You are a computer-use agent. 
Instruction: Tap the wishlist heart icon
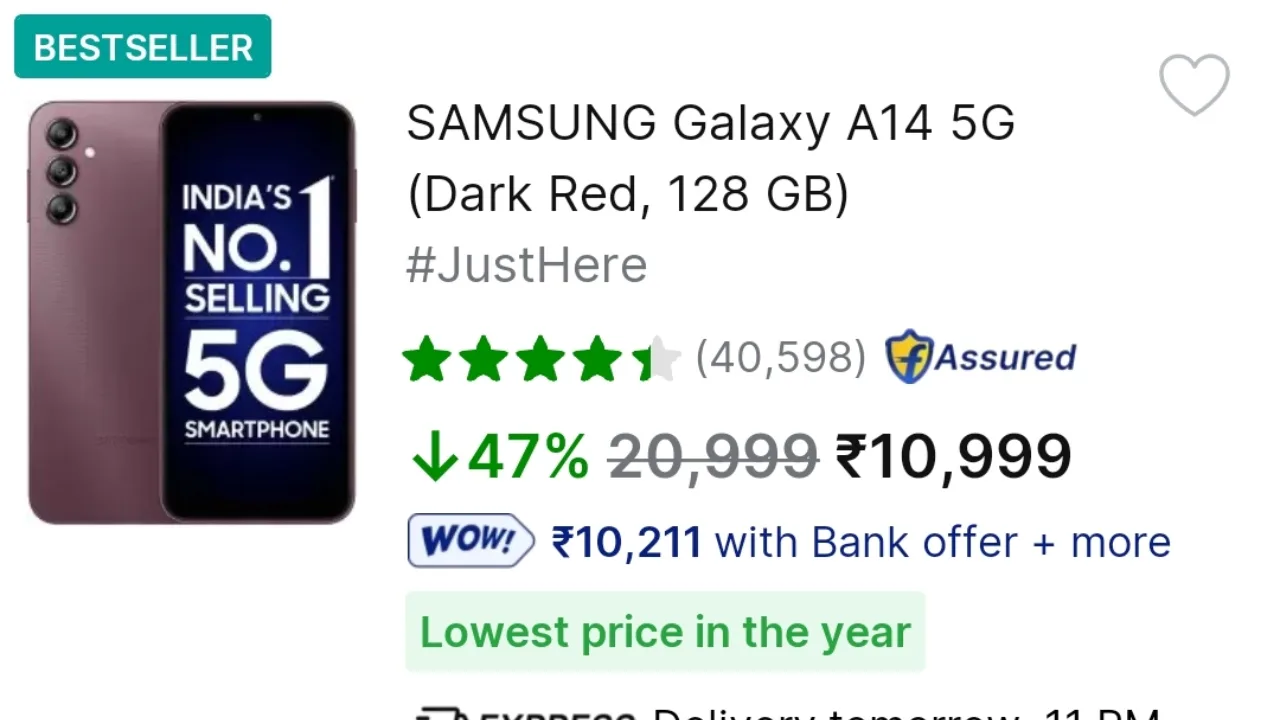[1194, 85]
